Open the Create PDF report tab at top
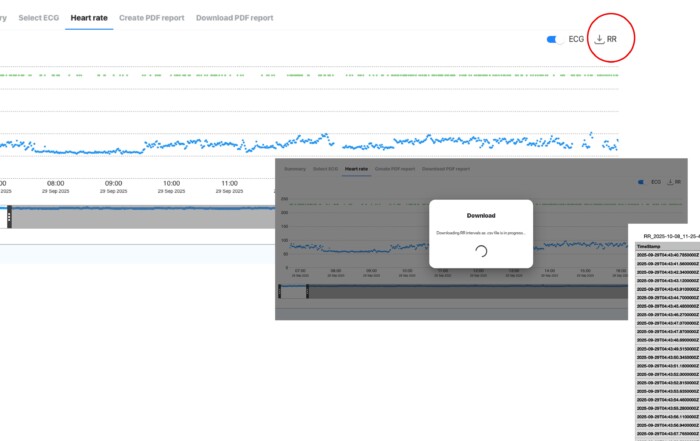 tap(151, 18)
